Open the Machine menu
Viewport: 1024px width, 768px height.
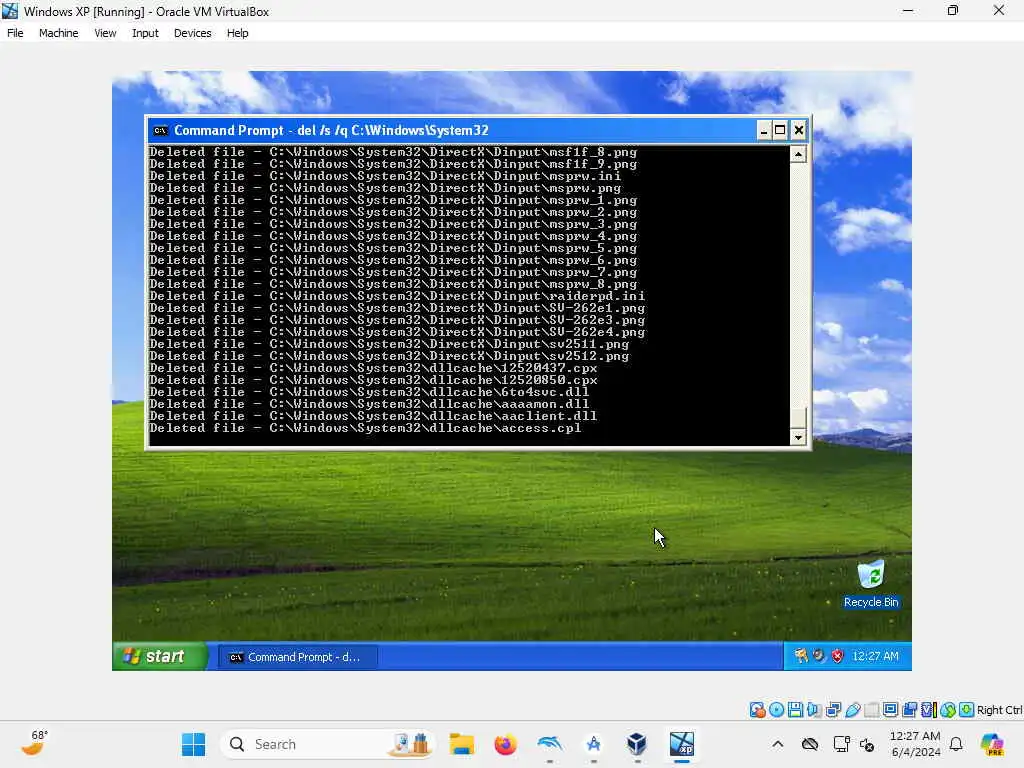click(x=58, y=33)
